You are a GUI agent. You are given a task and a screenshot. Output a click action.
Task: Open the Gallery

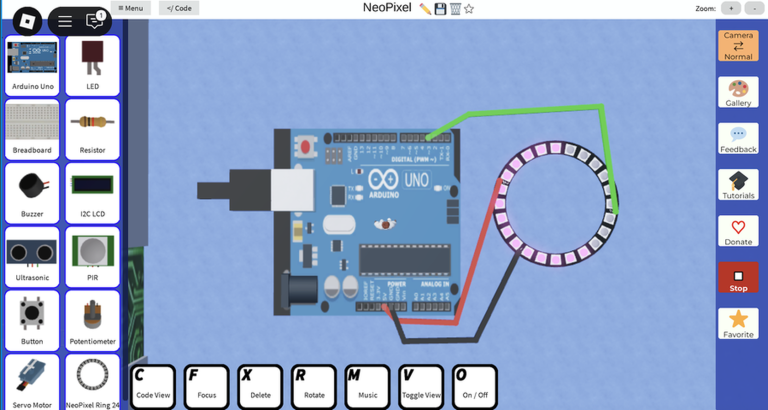[738, 92]
